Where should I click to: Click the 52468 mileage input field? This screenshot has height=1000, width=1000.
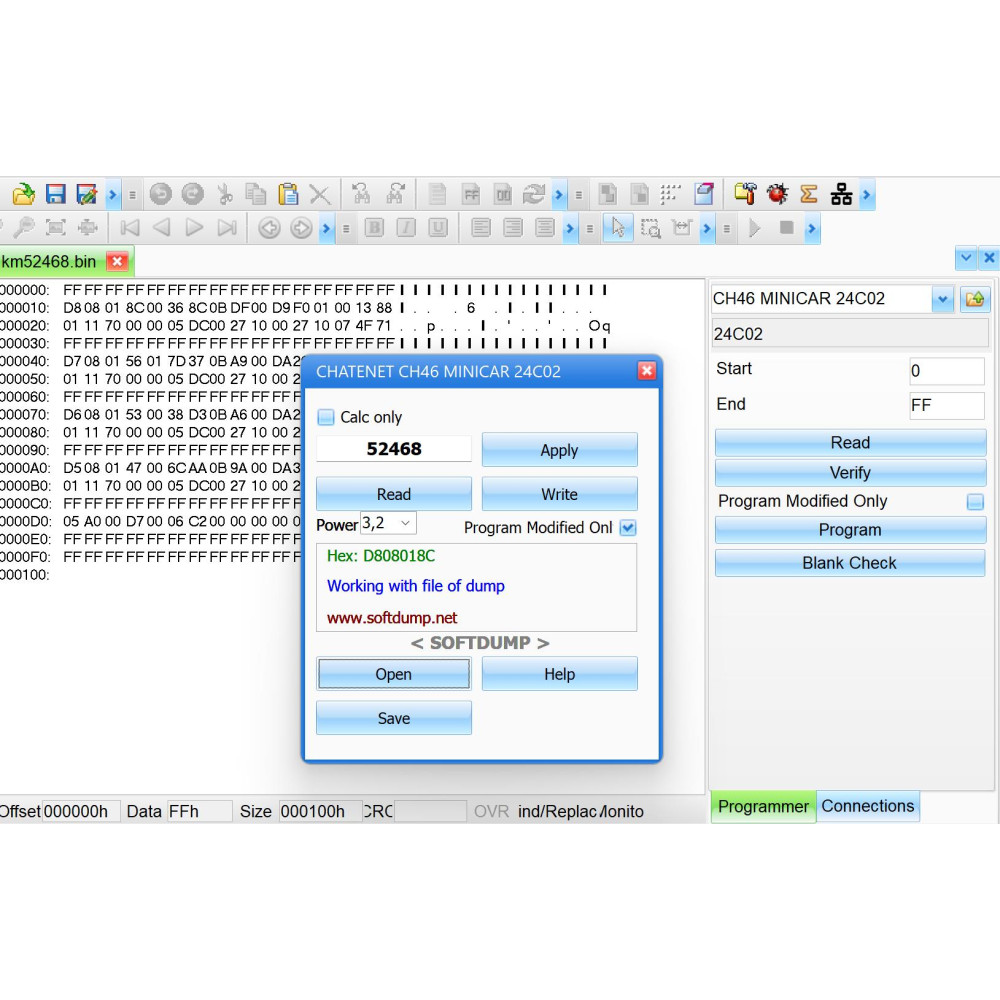point(393,449)
